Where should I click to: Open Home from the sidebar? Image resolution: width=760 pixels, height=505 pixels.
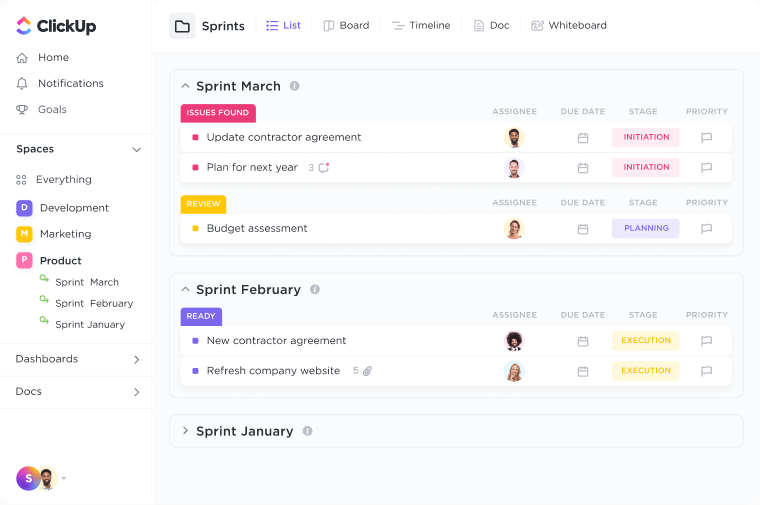click(43, 58)
